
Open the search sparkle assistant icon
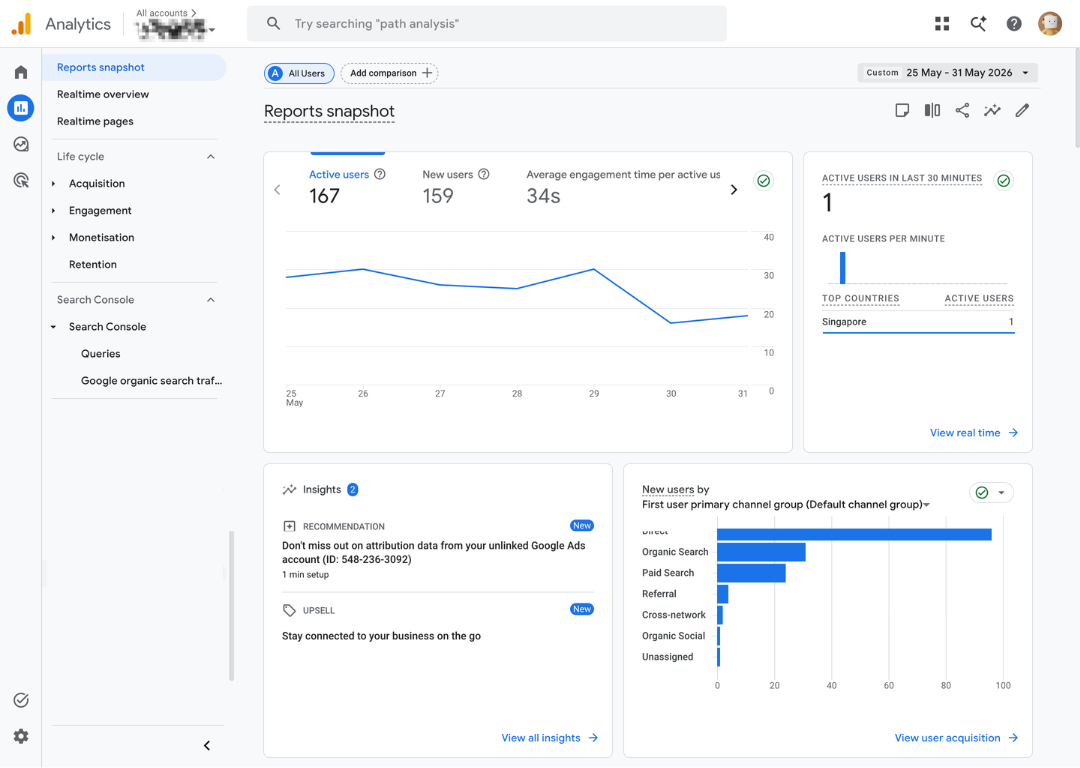click(x=978, y=24)
